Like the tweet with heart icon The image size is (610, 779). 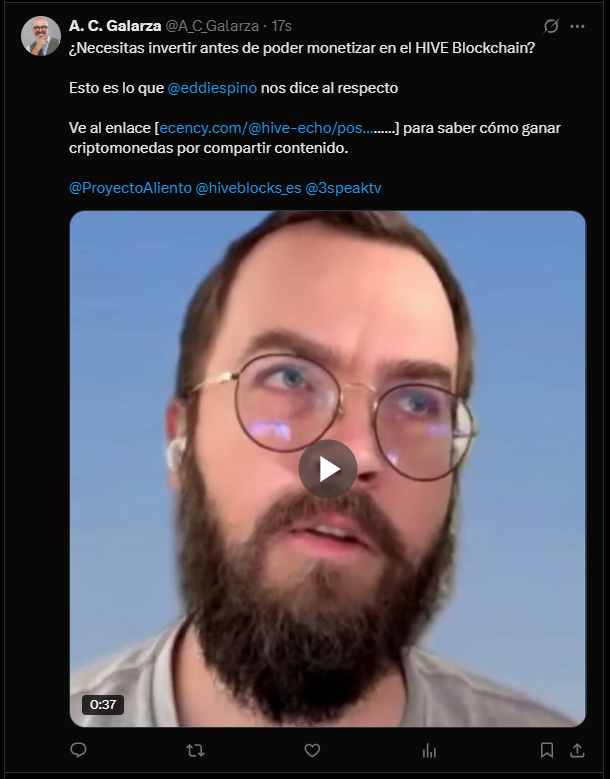click(x=312, y=750)
